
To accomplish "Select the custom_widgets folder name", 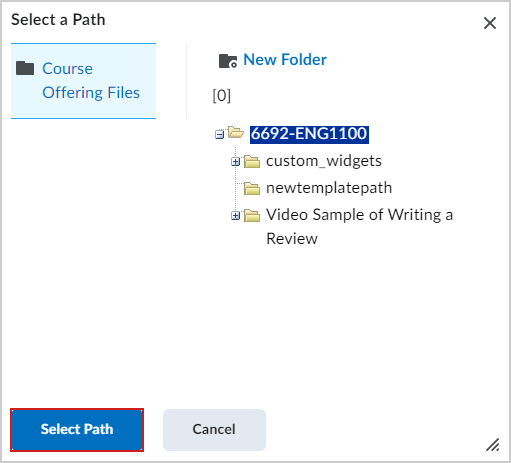I will point(324,161).
